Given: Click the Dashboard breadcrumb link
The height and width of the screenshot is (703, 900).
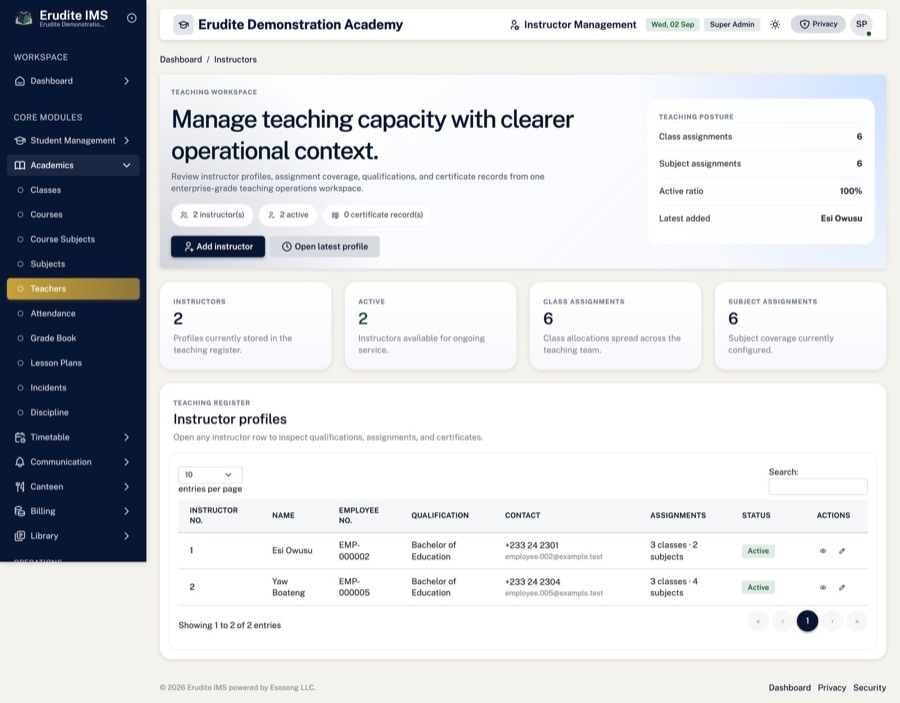Looking at the screenshot, I should (x=181, y=60).
